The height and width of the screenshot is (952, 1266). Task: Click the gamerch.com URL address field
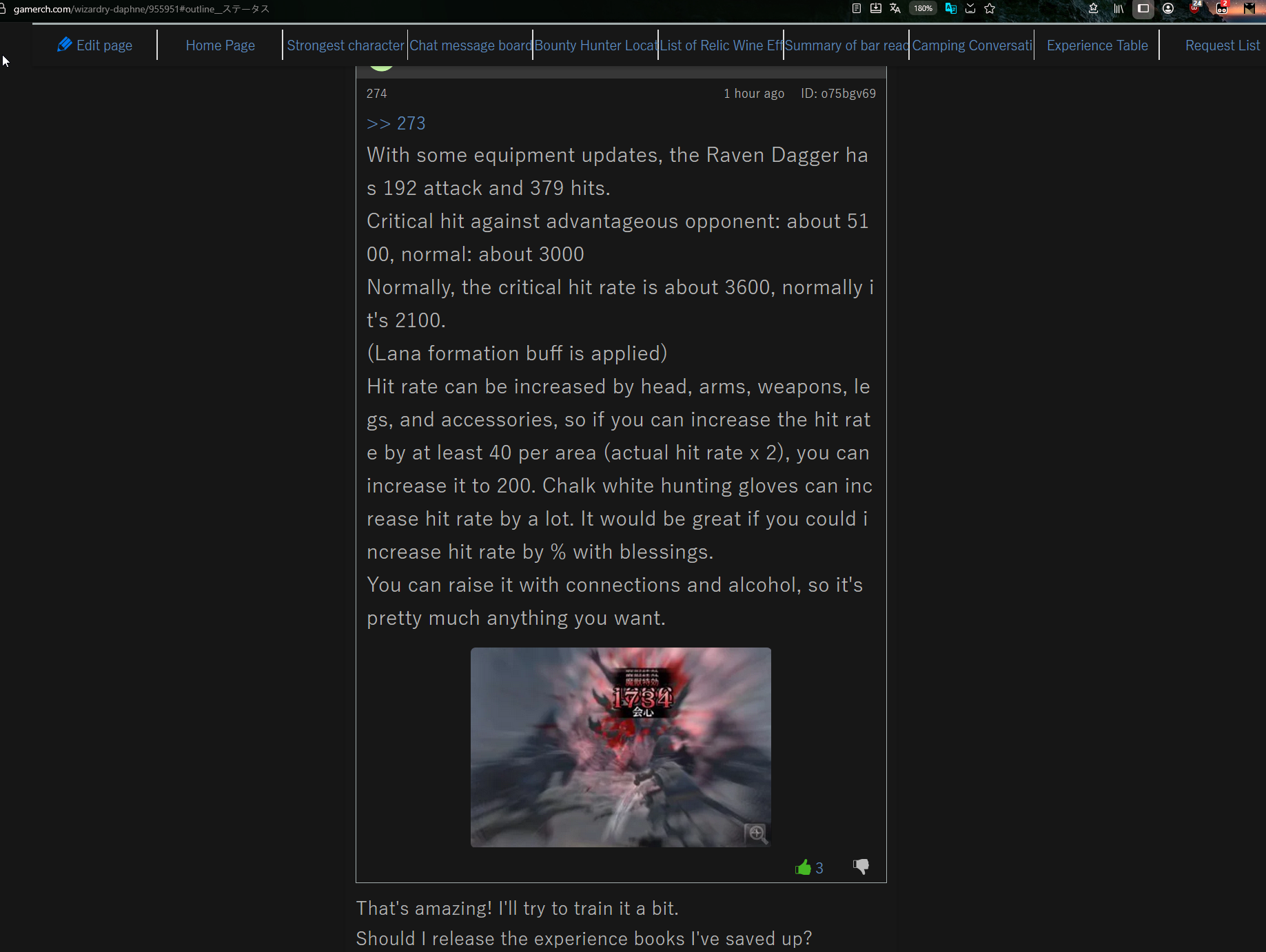point(141,9)
